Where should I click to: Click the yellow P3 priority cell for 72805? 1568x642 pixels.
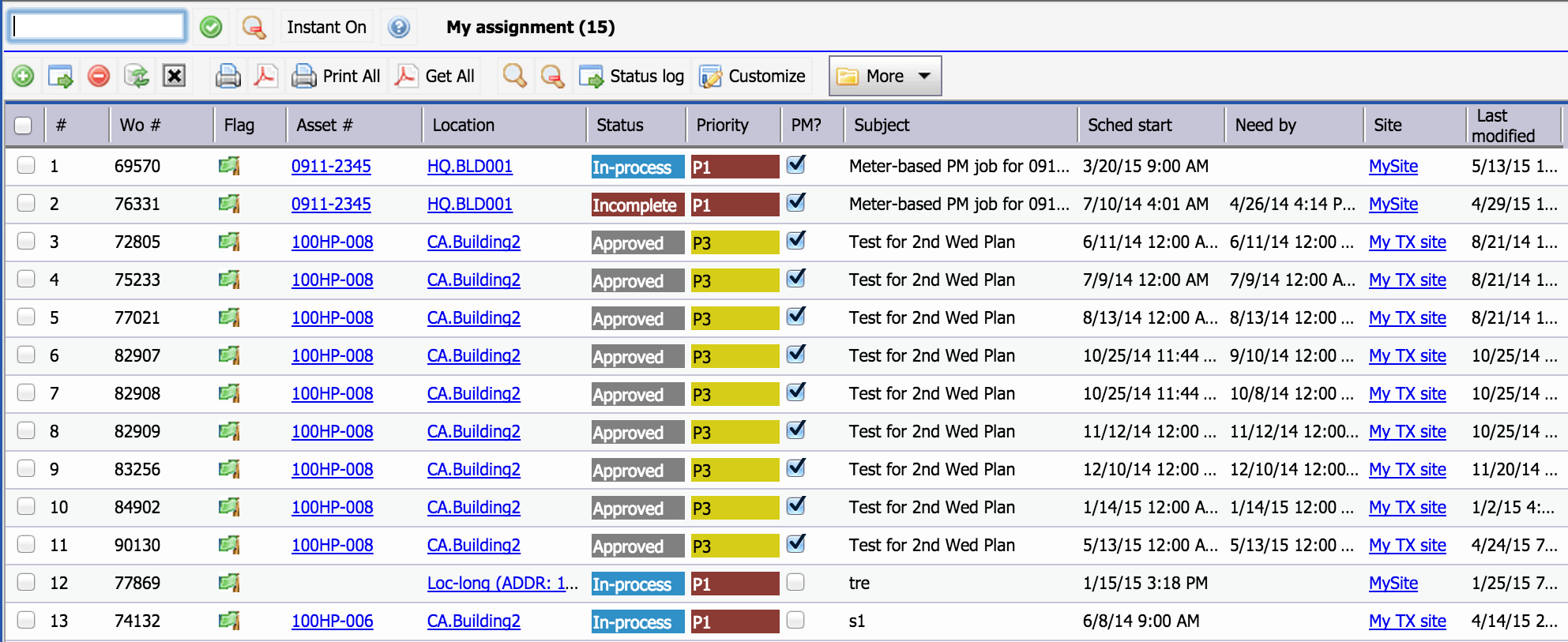pyautogui.click(x=735, y=242)
